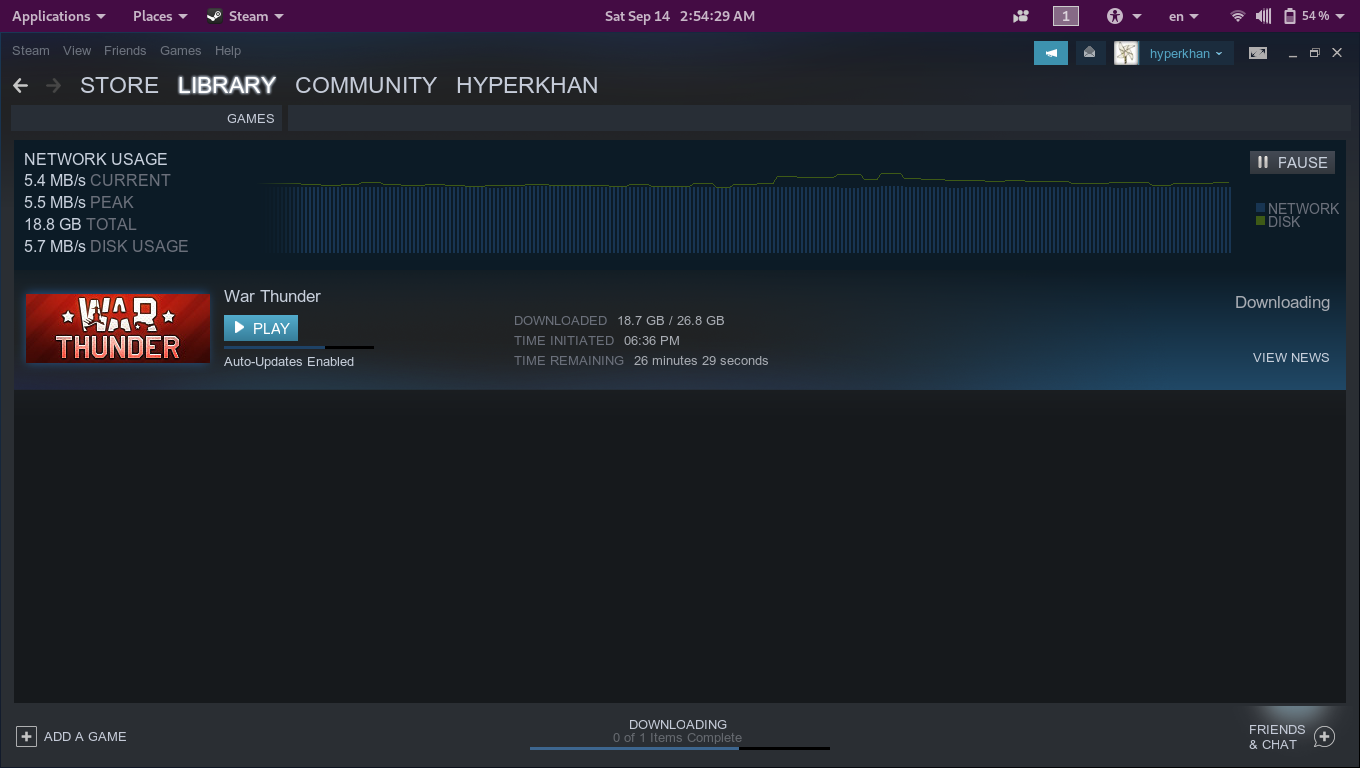Image resolution: width=1360 pixels, height=768 pixels.
Task: Open the Applications menu in top panel
Action: [x=58, y=16]
